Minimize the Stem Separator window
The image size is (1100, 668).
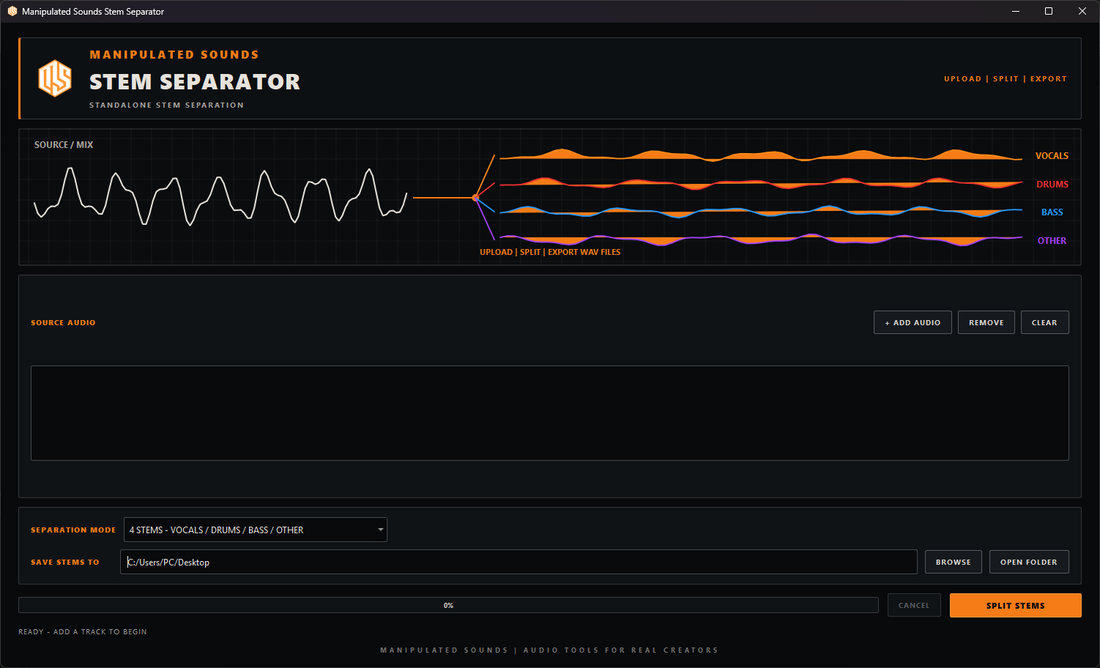pyautogui.click(x=1015, y=11)
